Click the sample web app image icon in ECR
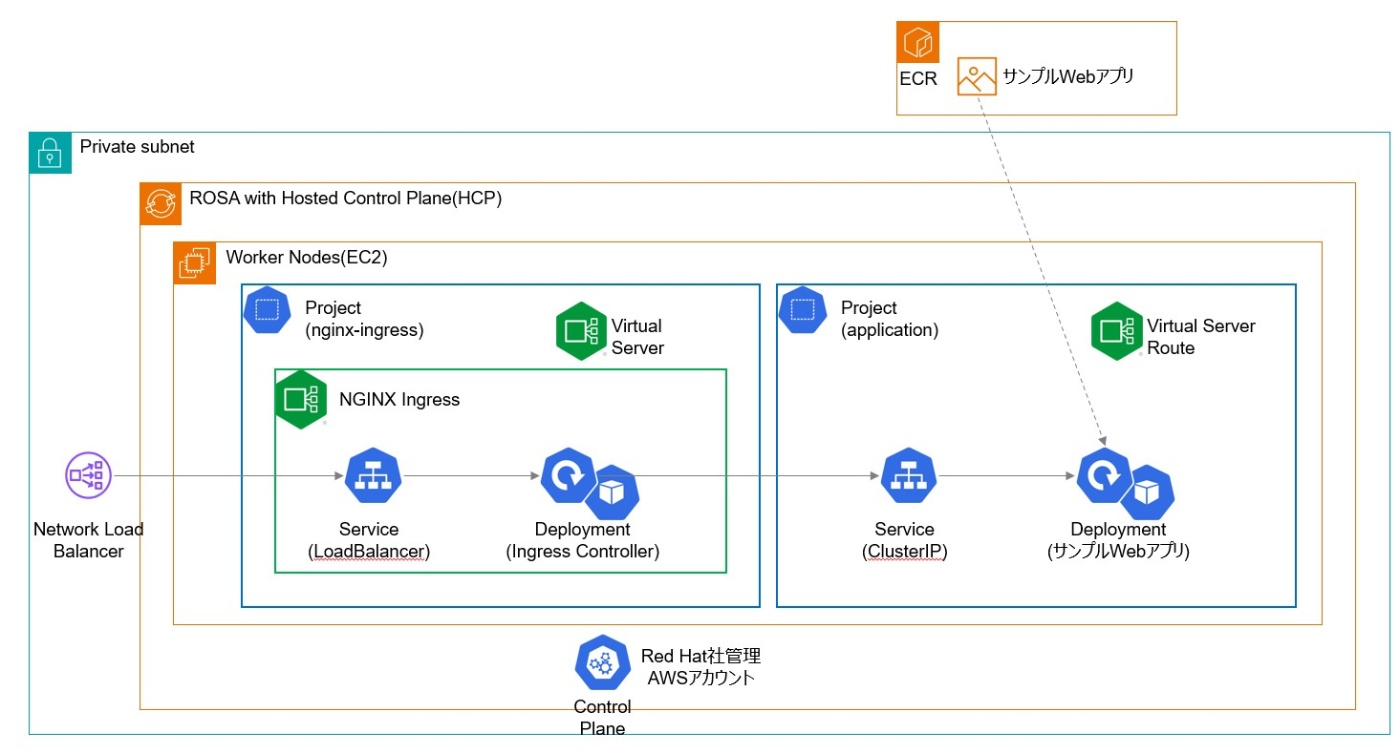 977,77
